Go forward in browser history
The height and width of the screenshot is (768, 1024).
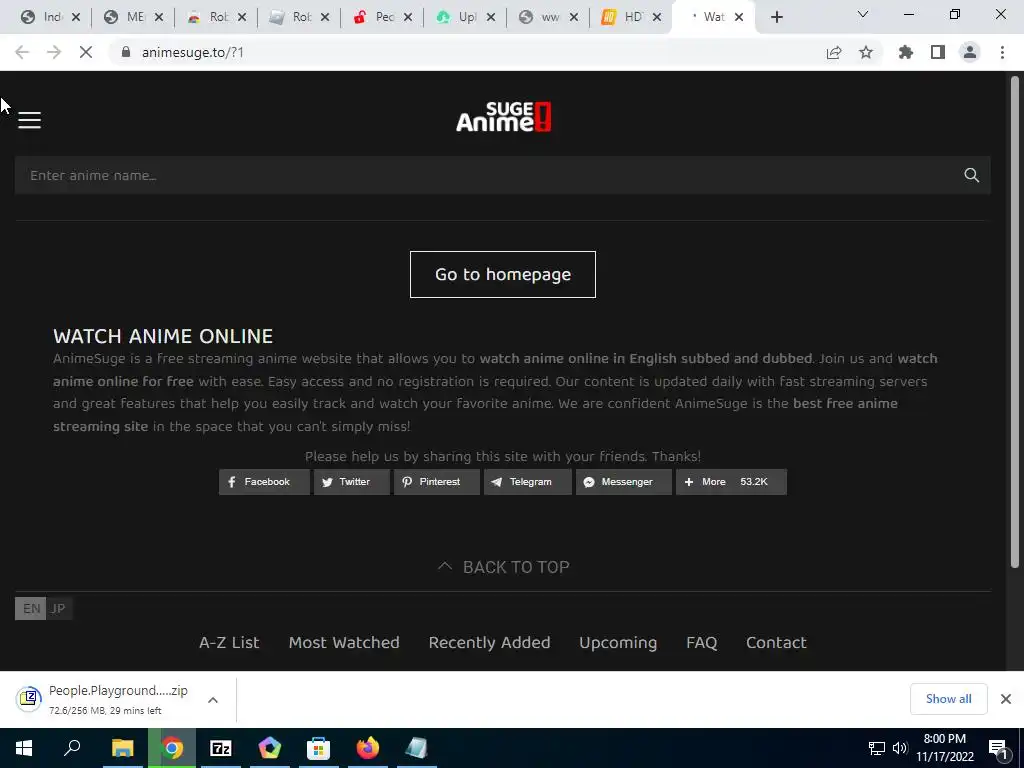point(54,52)
